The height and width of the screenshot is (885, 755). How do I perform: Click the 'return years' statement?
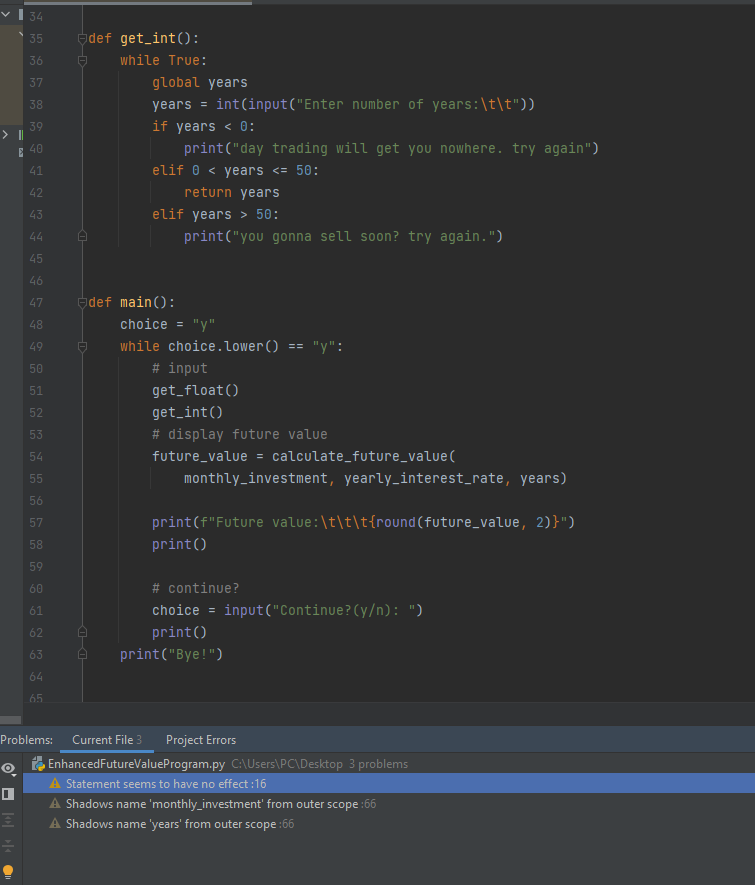pyautogui.click(x=231, y=192)
